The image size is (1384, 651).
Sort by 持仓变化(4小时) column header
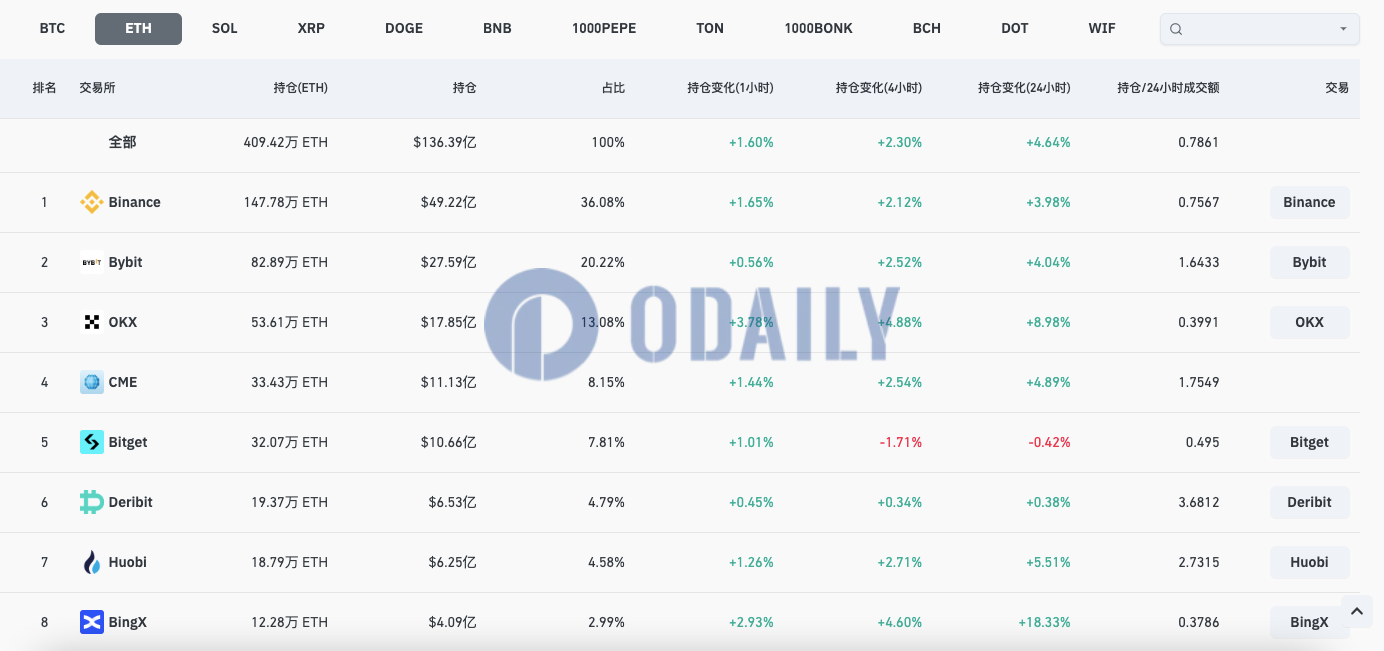click(879, 88)
